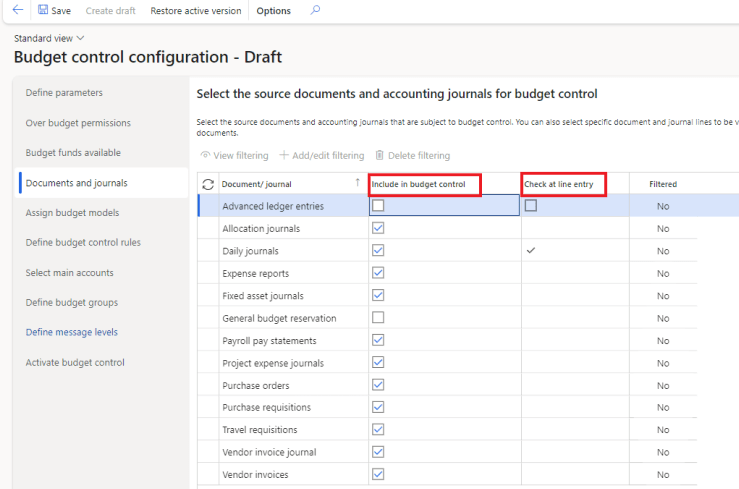Click Restore active version button

click(x=195, y=11)
